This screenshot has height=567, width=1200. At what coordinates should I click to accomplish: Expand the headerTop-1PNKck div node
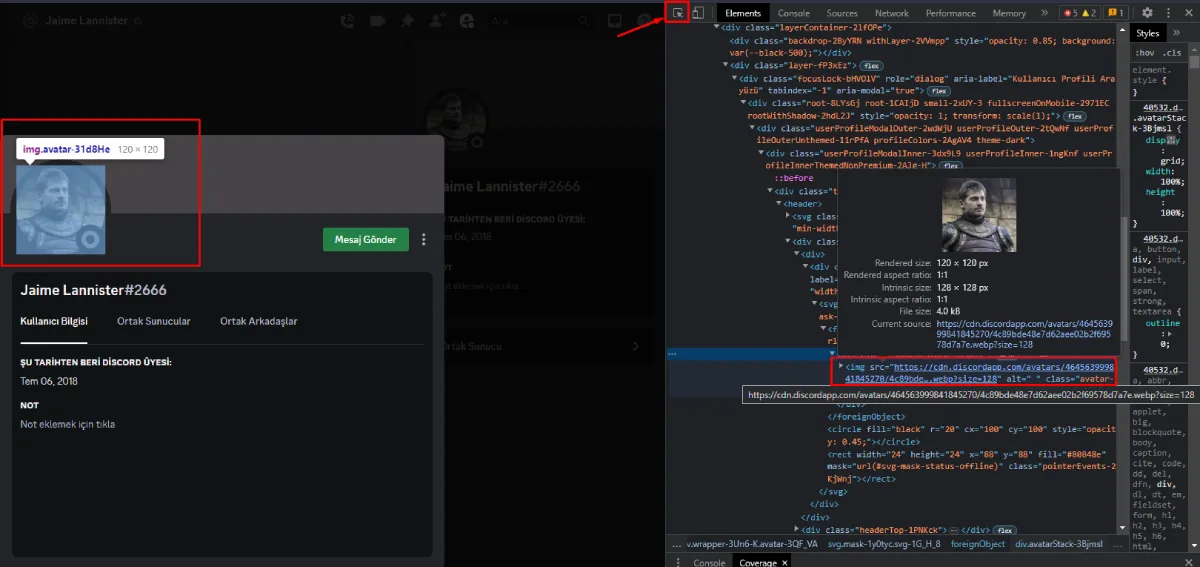click(x=798, y=529)
